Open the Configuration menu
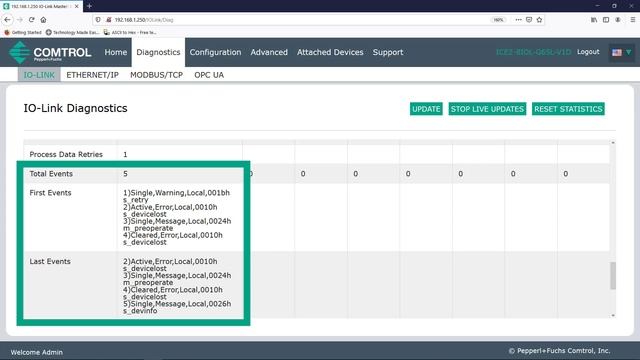 click(215, 52)
